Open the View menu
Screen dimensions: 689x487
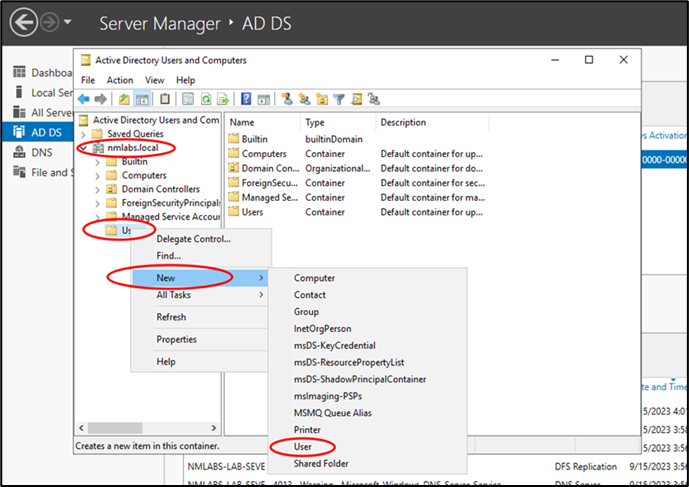pyautogui.click(x=155, y=80)
